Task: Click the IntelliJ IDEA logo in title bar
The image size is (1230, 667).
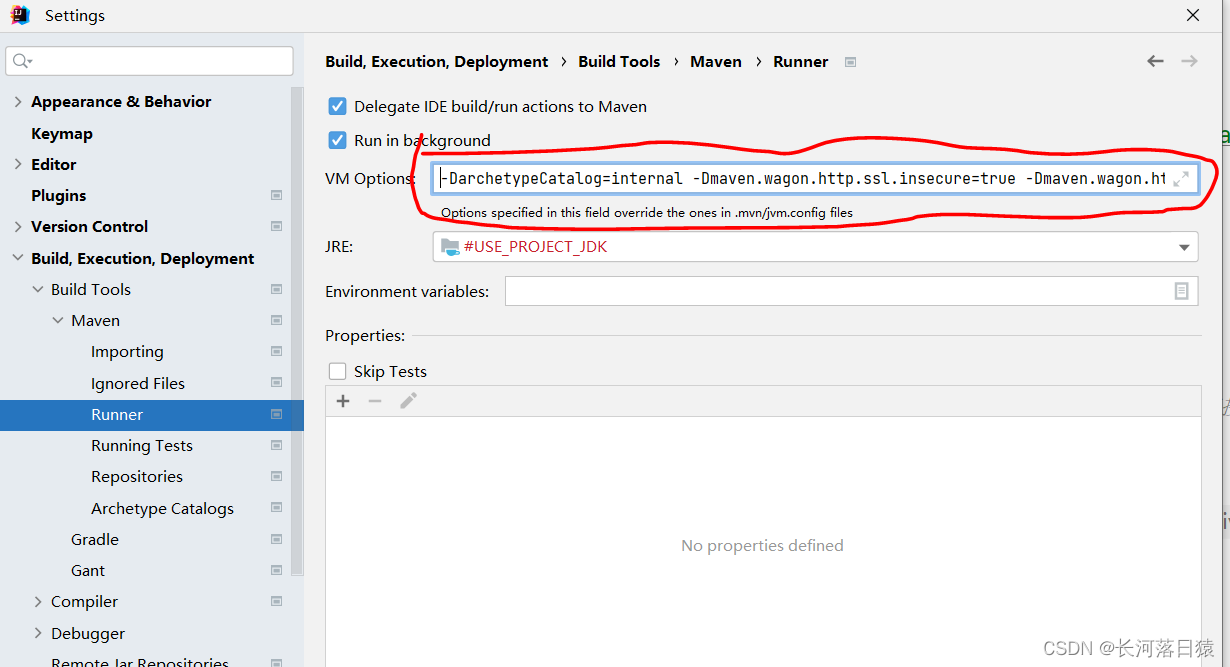Action: [20, 15]
